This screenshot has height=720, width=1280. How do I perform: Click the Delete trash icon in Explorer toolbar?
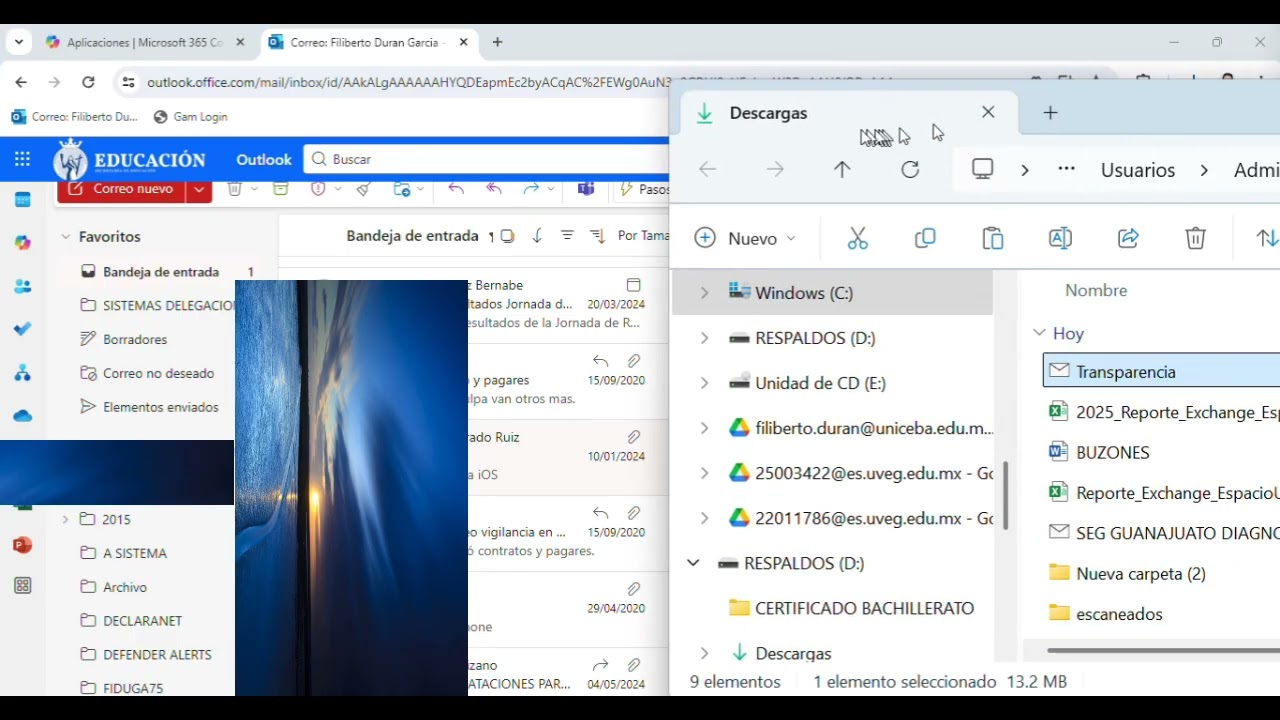coord(1195,238)
